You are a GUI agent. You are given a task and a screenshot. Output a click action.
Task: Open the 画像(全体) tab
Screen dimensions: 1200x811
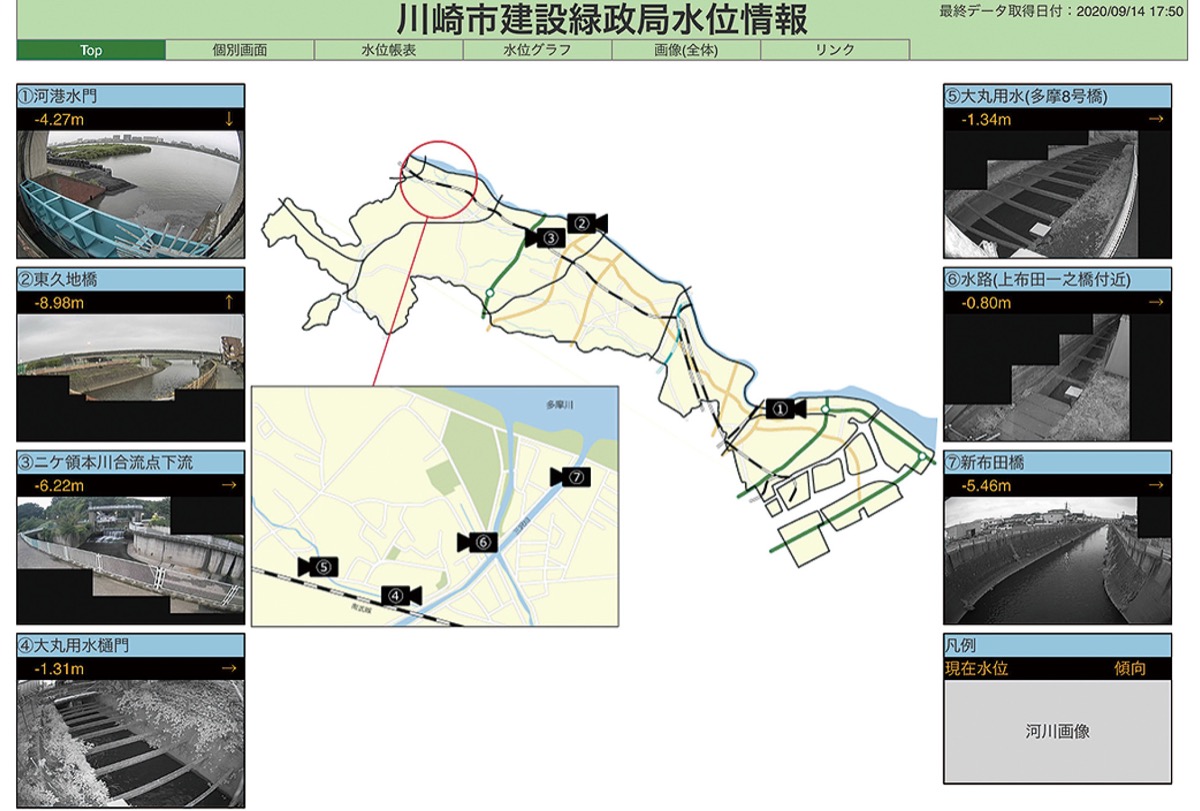tap(686, 50)
